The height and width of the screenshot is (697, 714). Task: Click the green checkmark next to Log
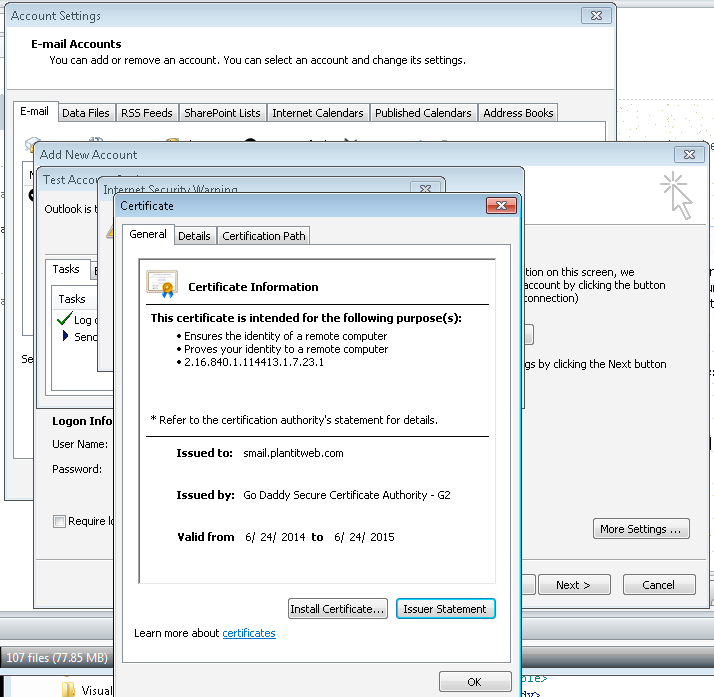click(x=64, y=318)
